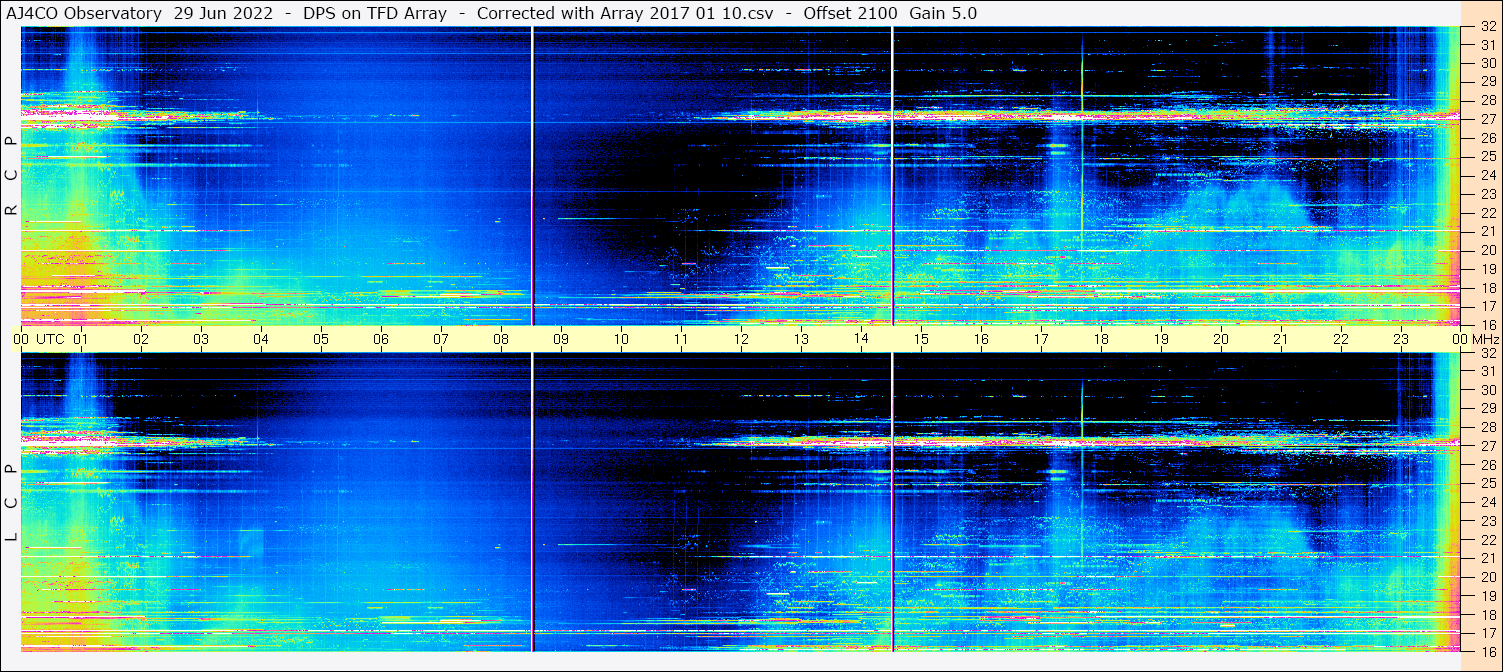Select hour "19" on the time axis

(1161, 339)
